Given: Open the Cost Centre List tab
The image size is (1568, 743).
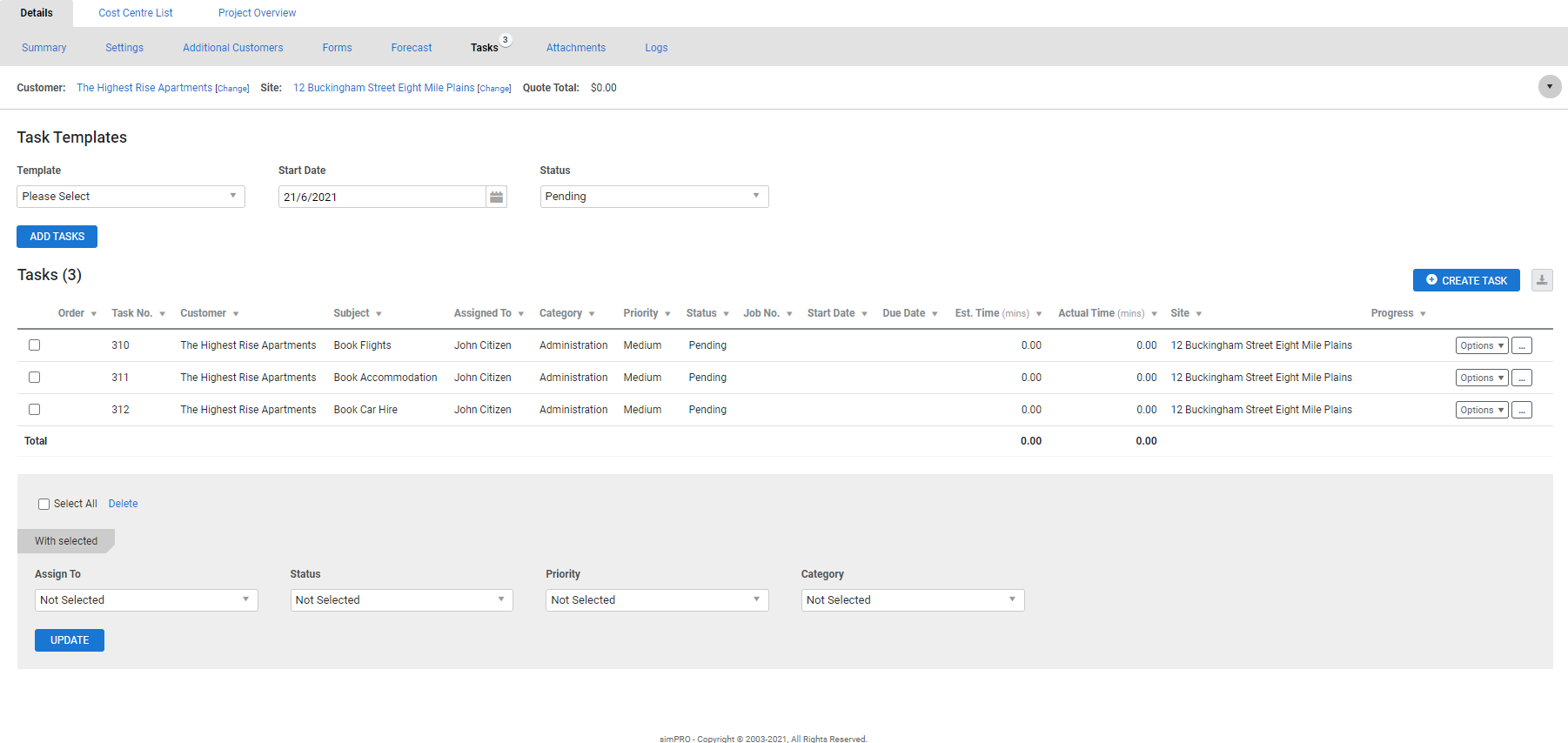Looking at the screenshot, I should pos(136,13).
